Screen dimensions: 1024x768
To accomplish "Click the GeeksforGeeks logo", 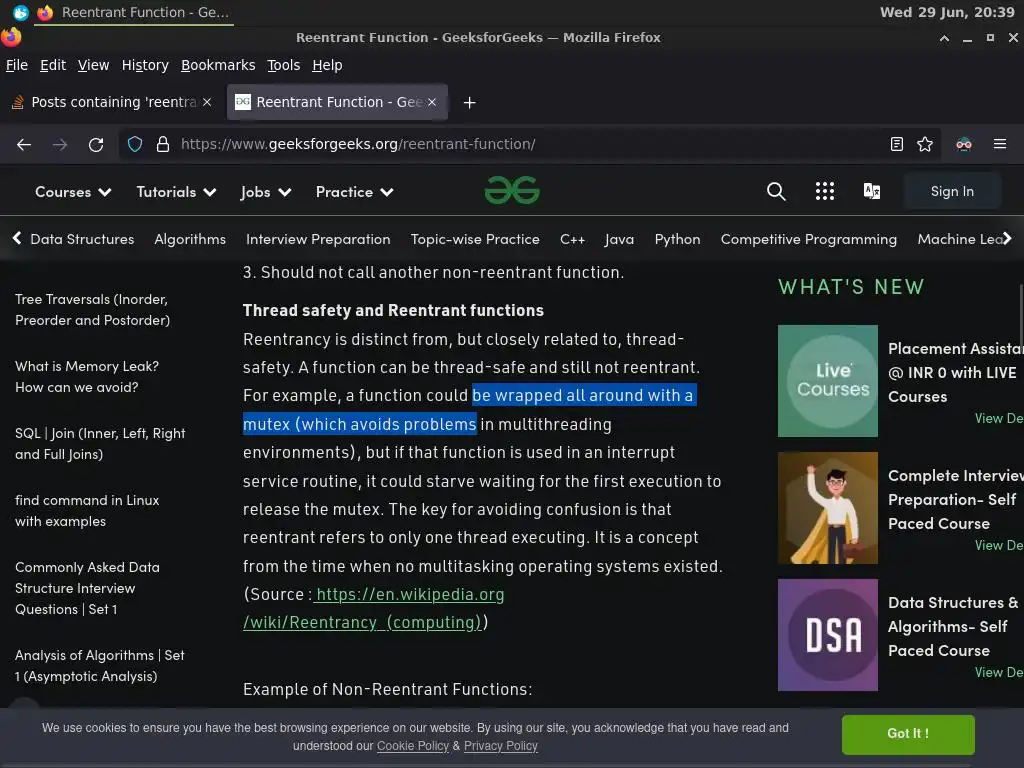I will [x=512, y=190].
